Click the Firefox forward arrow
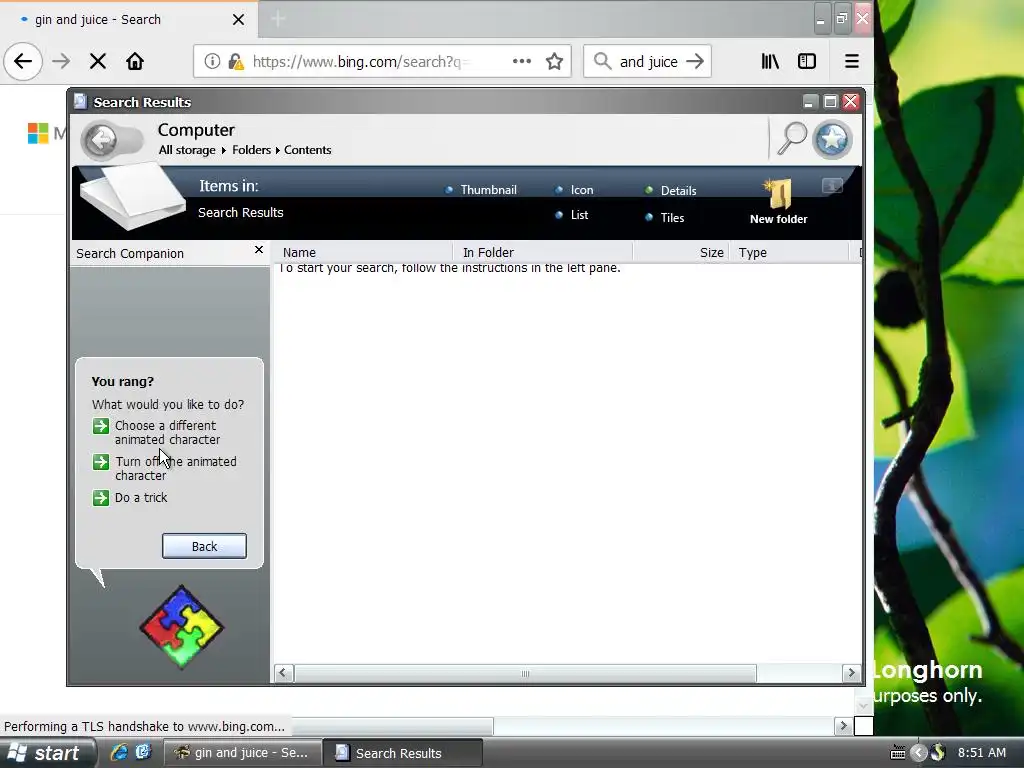The height and width of the screenshot is (768, 1024). [x=61, y=61]
